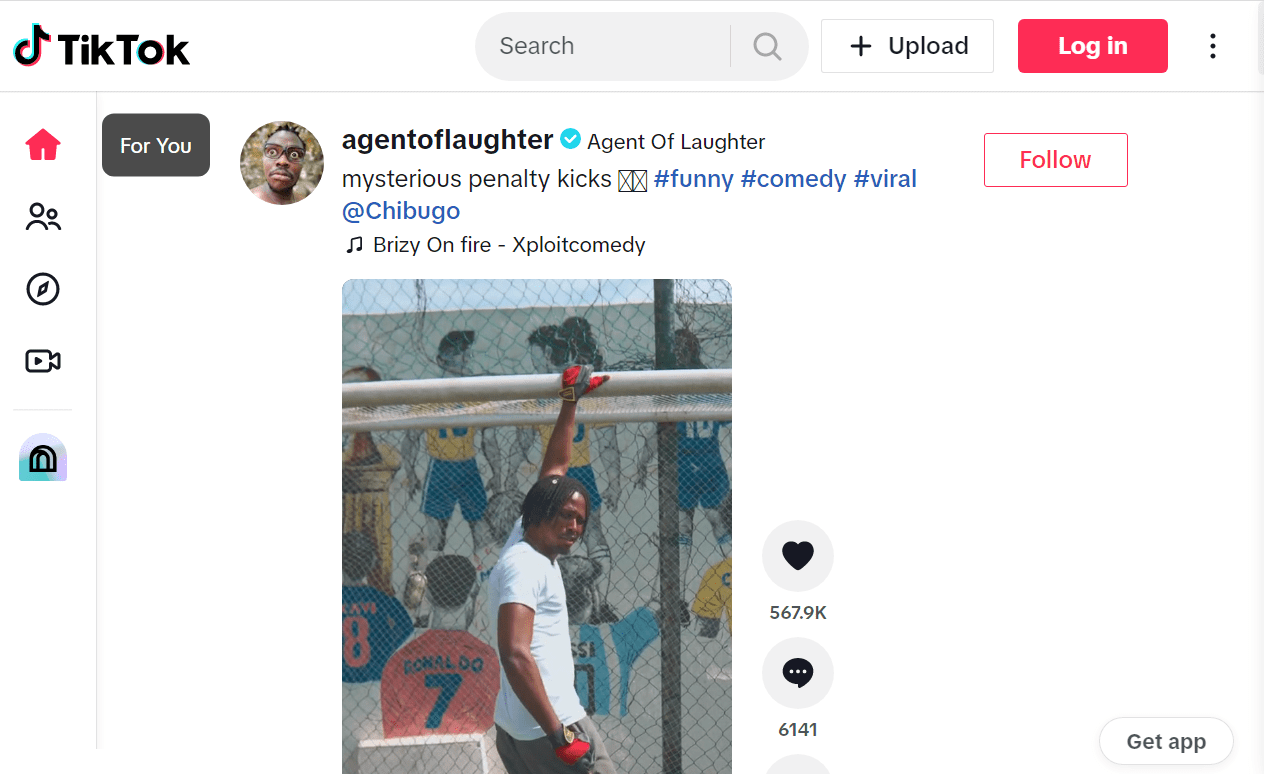The width and height of the screenshot is (1264, 774).
Task: Like the video with heart icon
Action: [x=797, y=555]
